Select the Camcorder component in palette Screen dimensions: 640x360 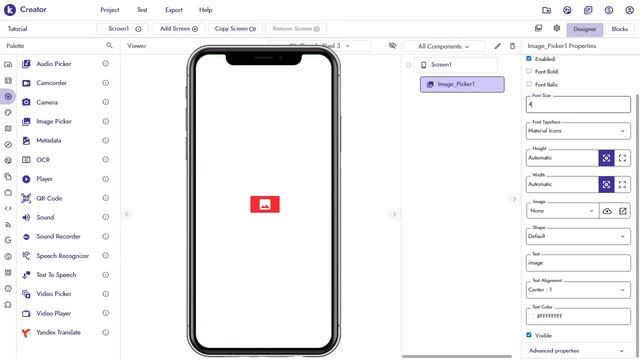[51, 83]
